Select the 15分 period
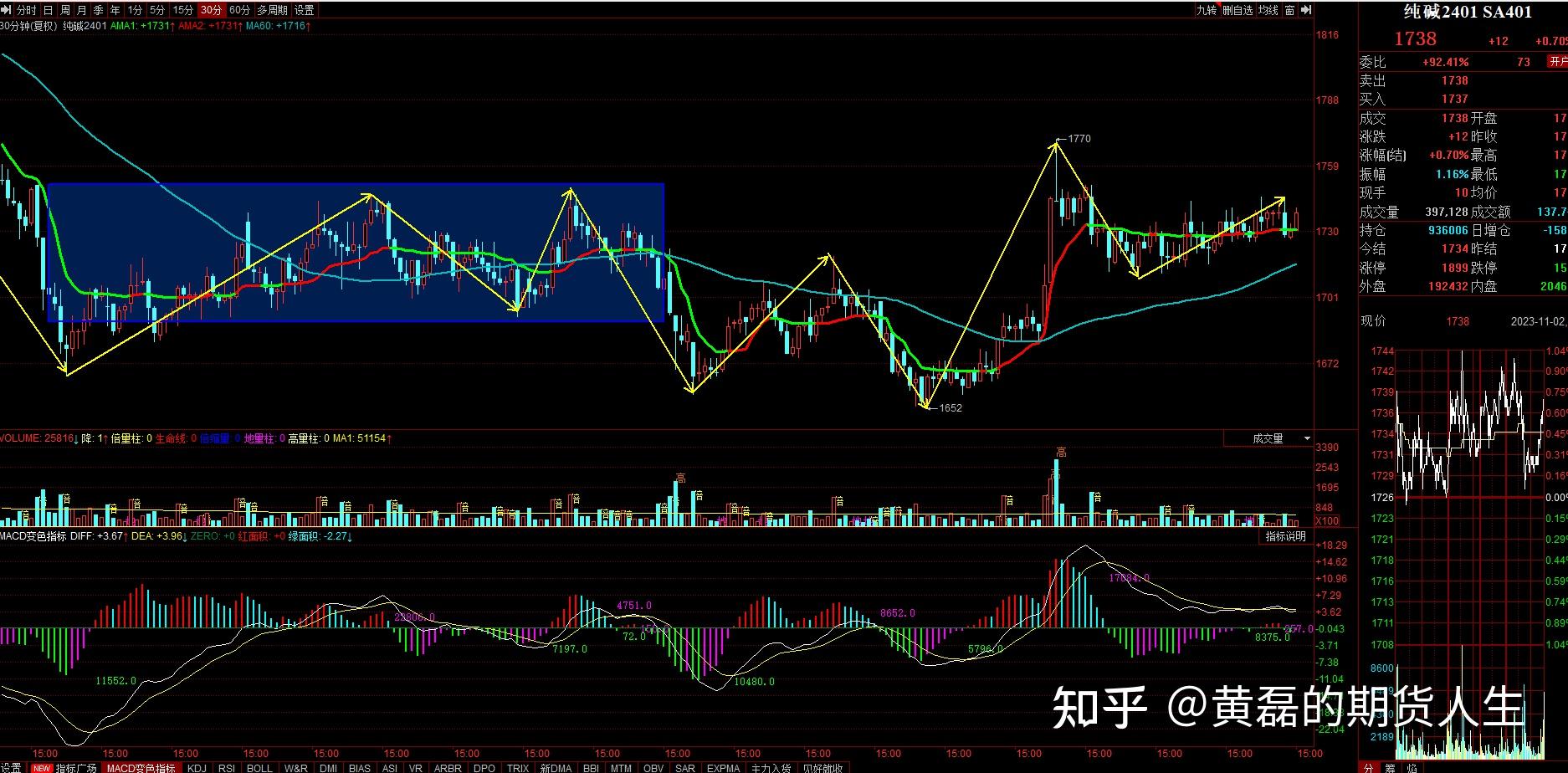The width and height of the screenshot is (1568, 773). coord(183,10)
